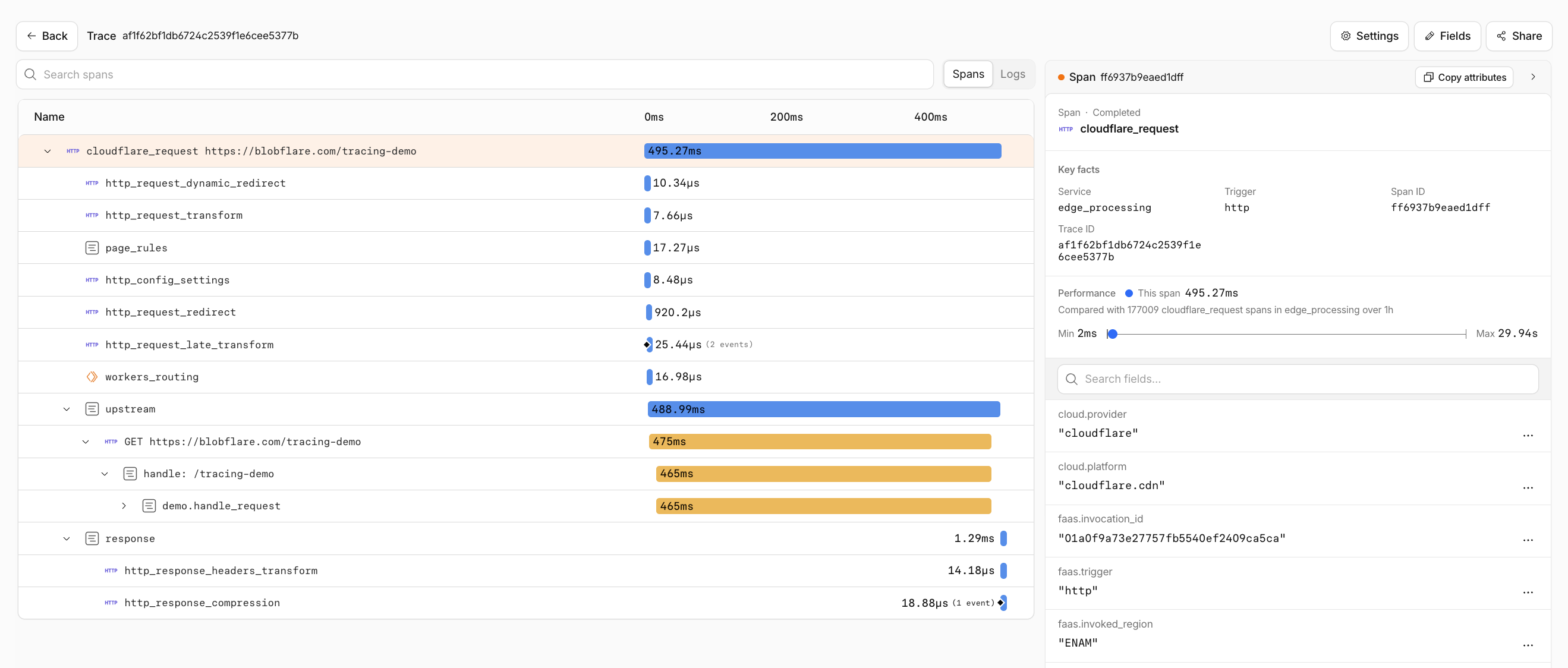The width and height of the screenshot is (1568, 668).
Task: Collapse the response span
Action: 67,539
